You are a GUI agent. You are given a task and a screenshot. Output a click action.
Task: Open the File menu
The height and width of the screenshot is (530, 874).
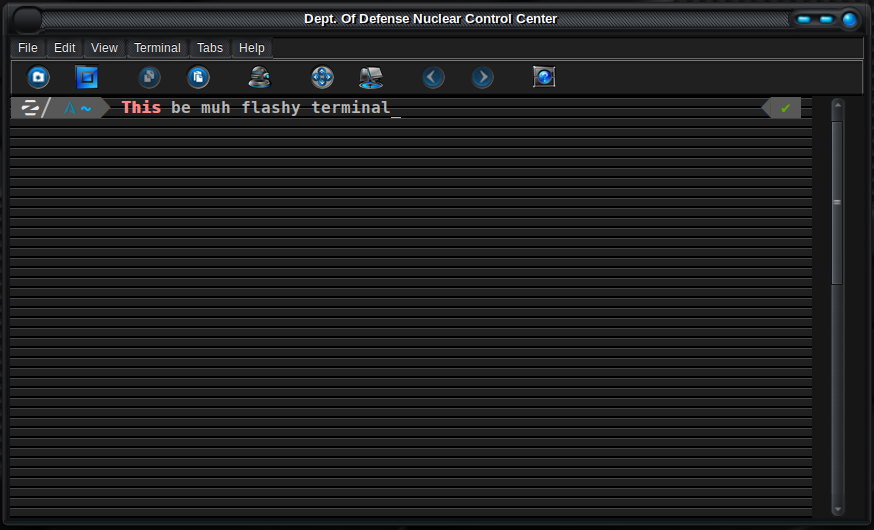[28, 48]
